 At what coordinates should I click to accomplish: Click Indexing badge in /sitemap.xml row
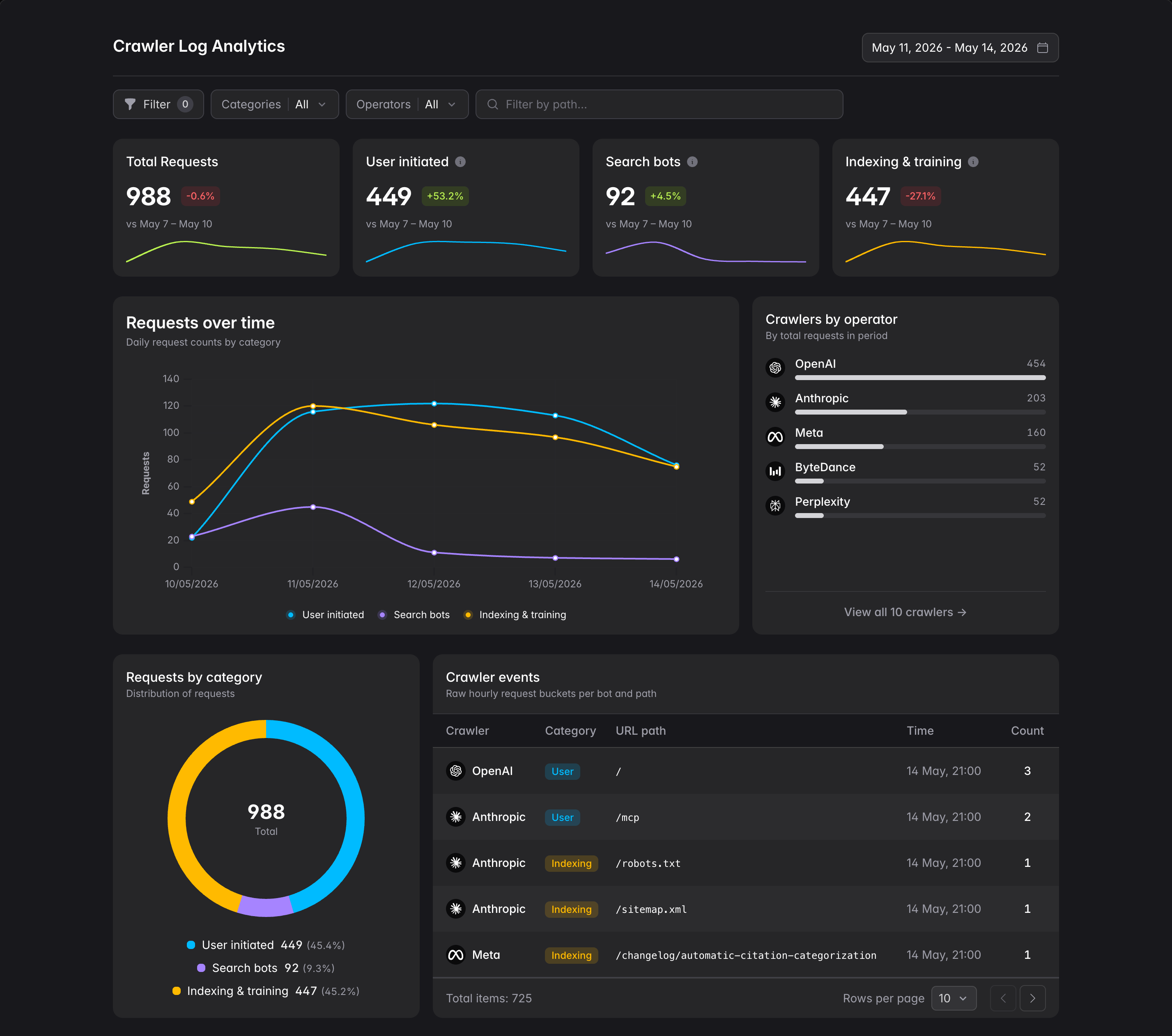point(571,909)
